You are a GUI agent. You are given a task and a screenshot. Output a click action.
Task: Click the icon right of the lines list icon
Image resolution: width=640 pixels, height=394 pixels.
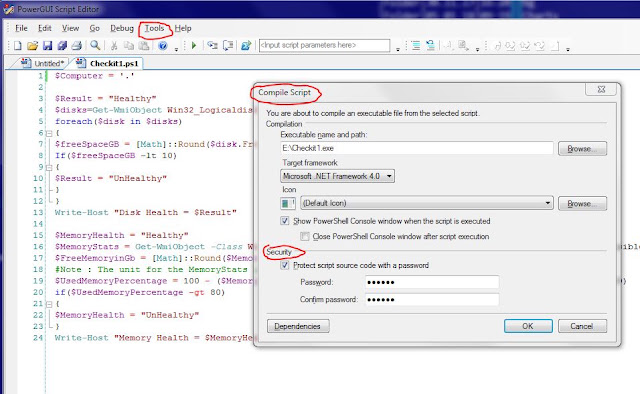pos(430,45)
